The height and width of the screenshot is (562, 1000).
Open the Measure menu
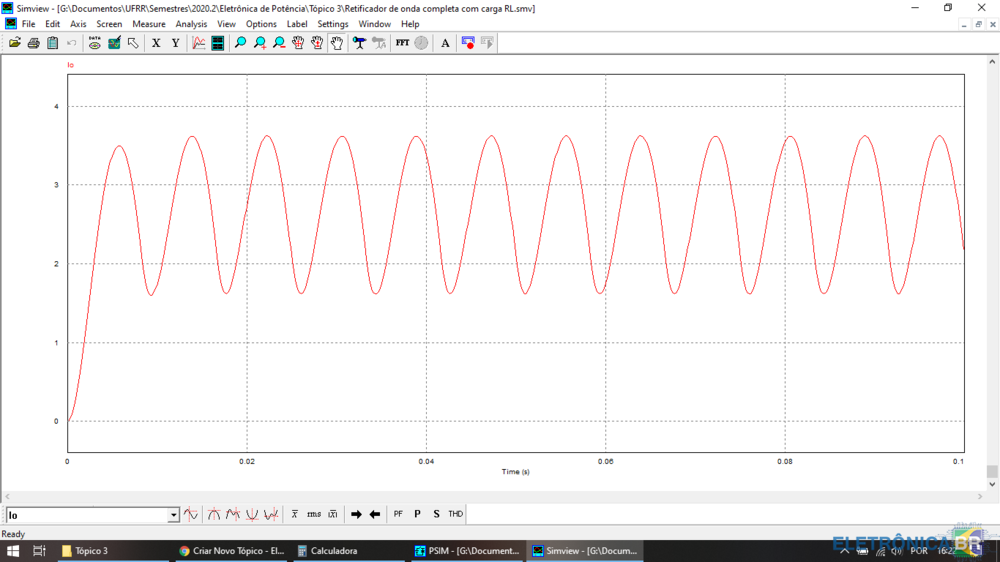pyautogui.click(x=149, y=24)
